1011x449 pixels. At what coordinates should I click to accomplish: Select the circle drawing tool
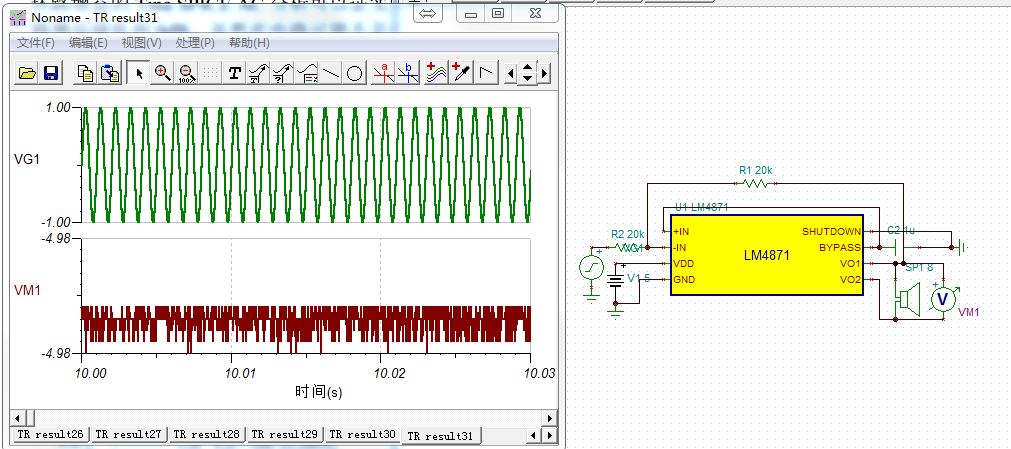pyautogui.click(x=355, y=74)
